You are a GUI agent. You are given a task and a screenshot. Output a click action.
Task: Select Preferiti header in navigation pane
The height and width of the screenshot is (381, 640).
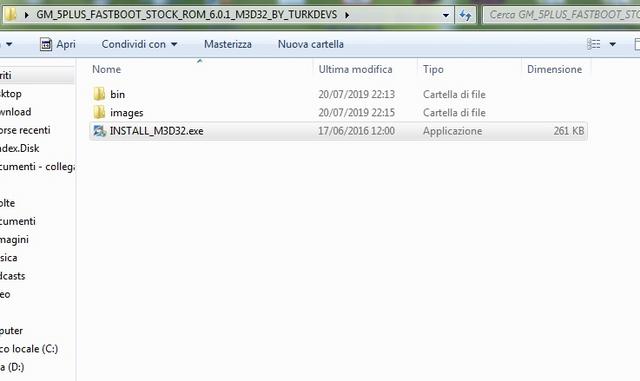coord(6,75)
